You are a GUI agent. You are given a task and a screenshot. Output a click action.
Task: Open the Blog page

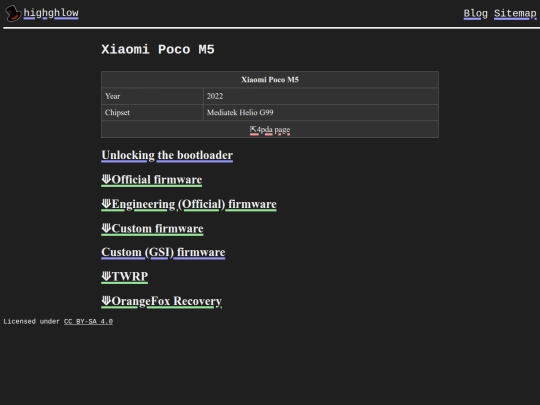475,14
